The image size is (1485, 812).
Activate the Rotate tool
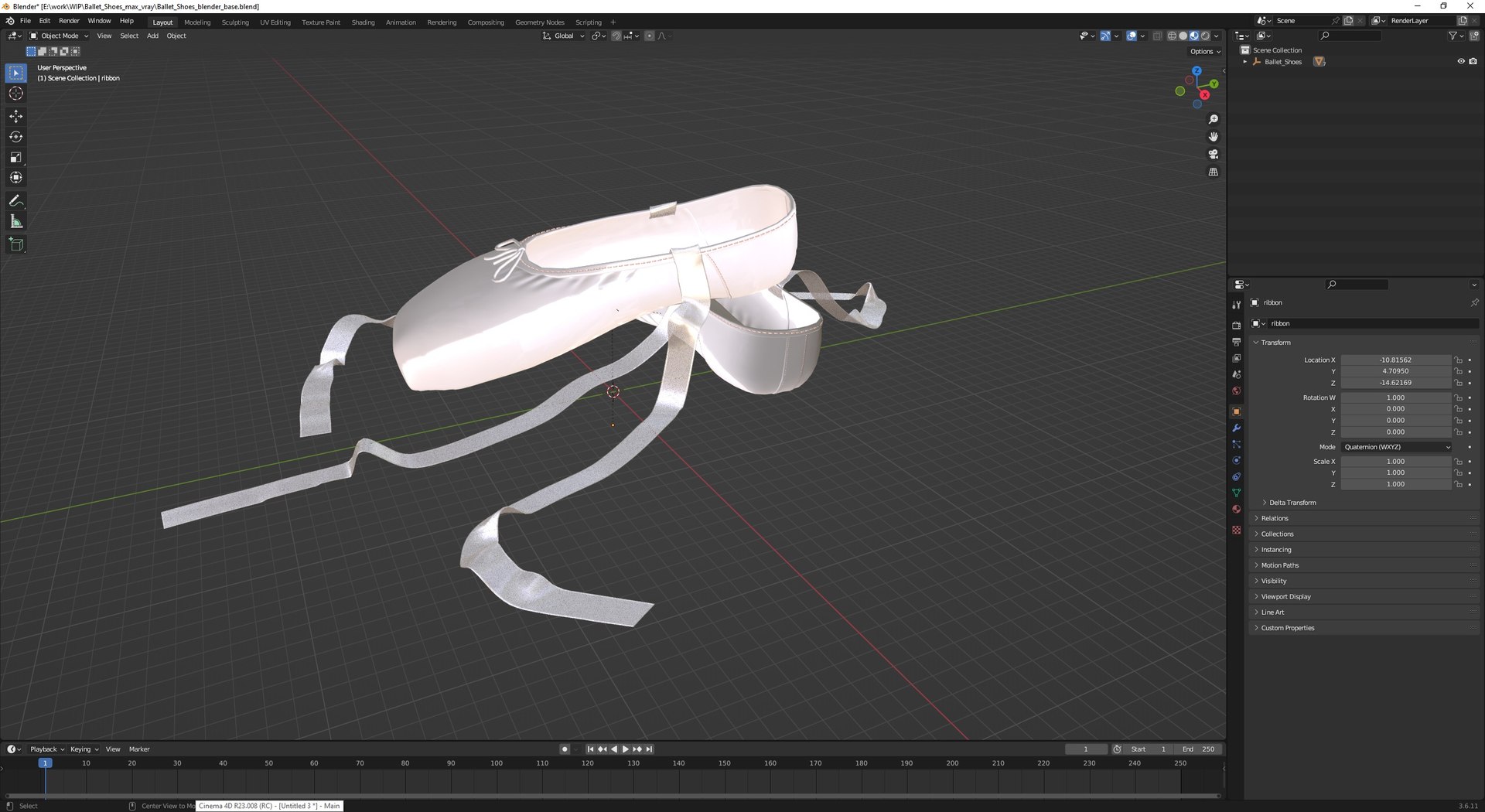(16, 137)
